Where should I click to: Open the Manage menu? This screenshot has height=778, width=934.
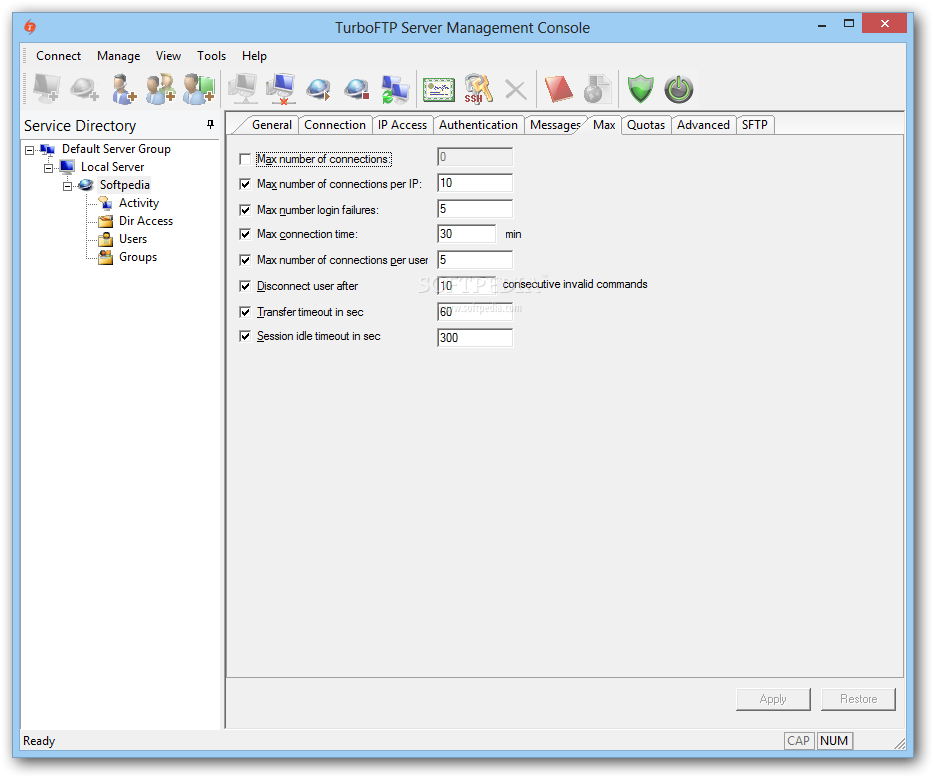tap(119, 56)
